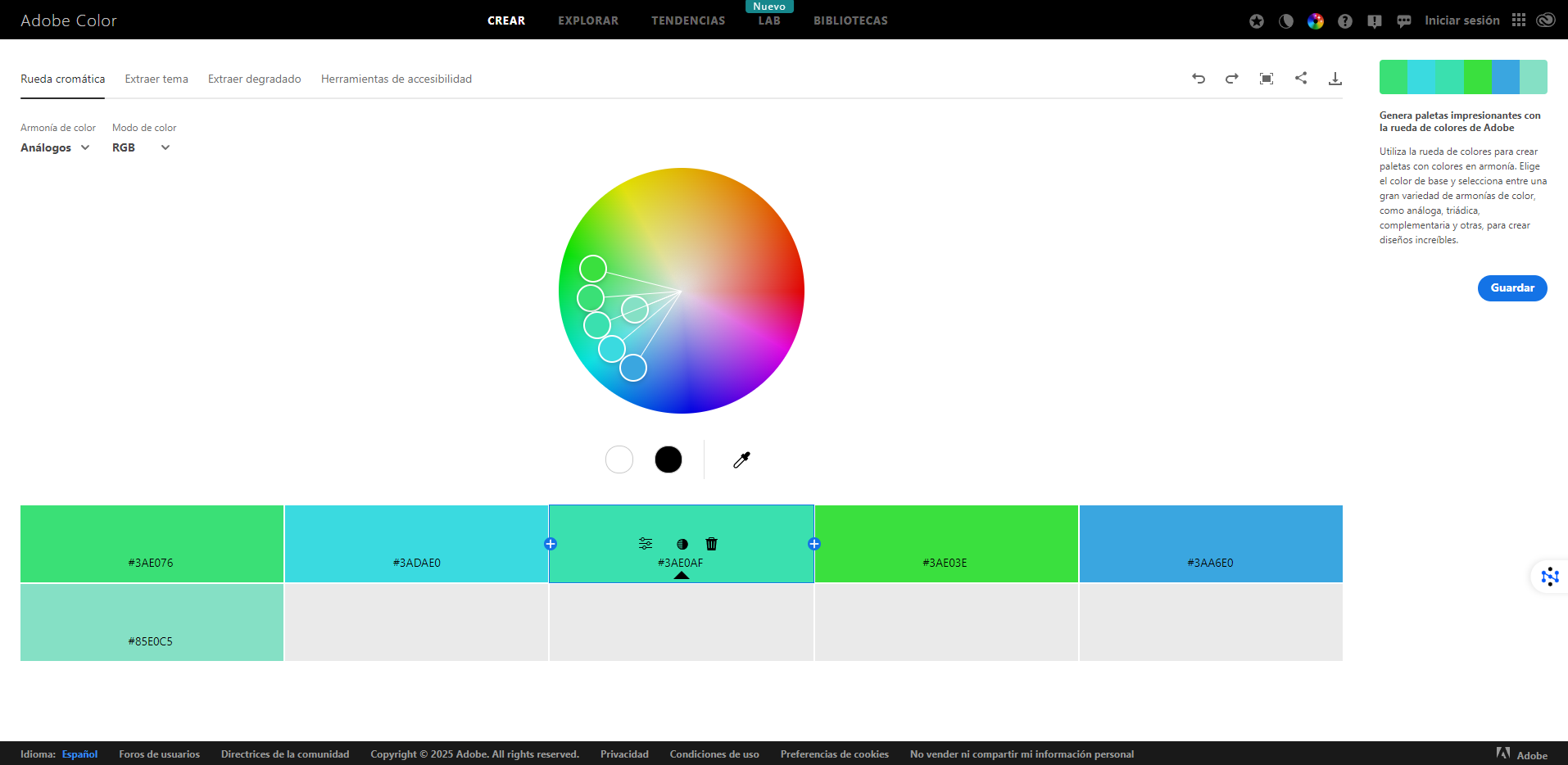This screenshot has height=765, width=1568.
Task: Open the LAB tab
Action: [x=769, y=20]
